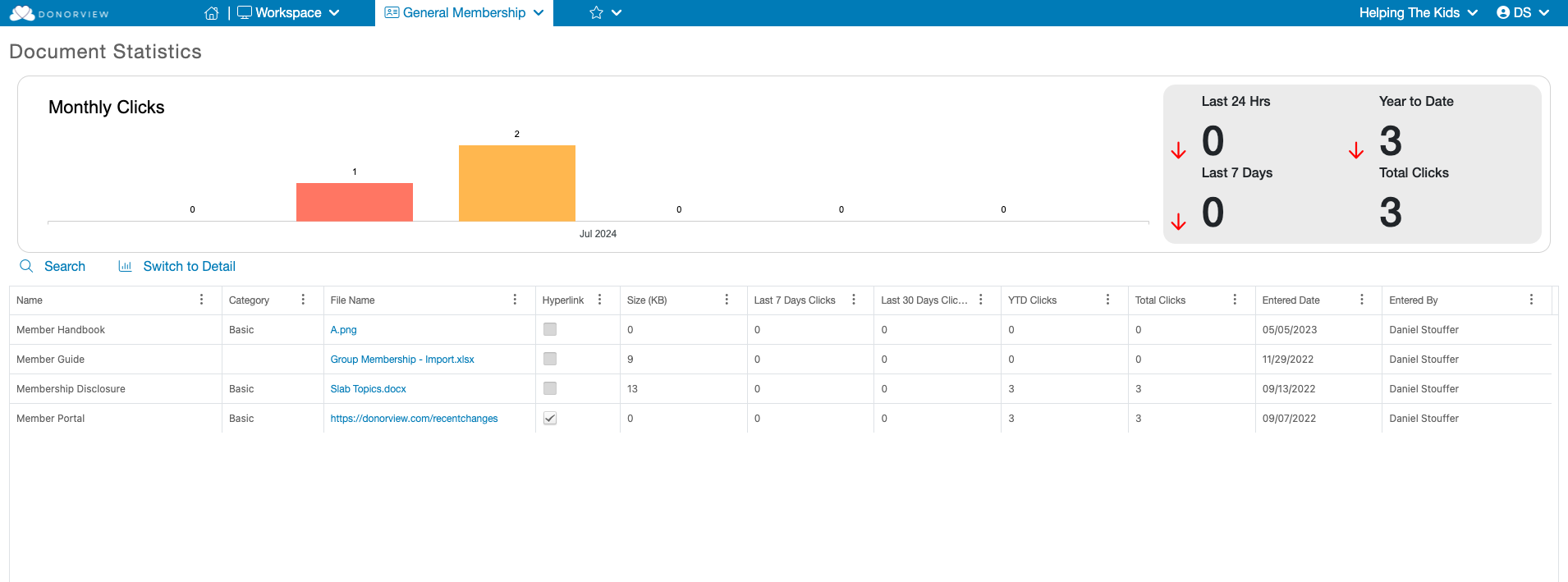The image size is (1568, 582).
Task: Open the Total Clicks column options menu
Action: tap(1235, 300)
